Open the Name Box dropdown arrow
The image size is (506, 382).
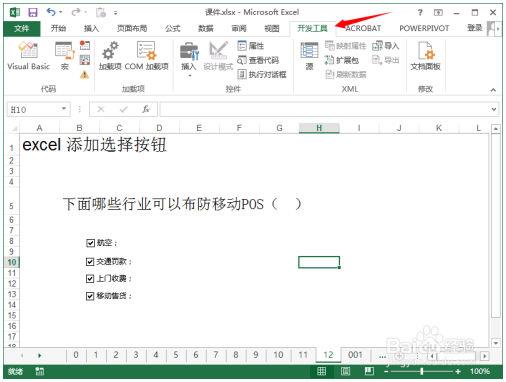(63, 109)
